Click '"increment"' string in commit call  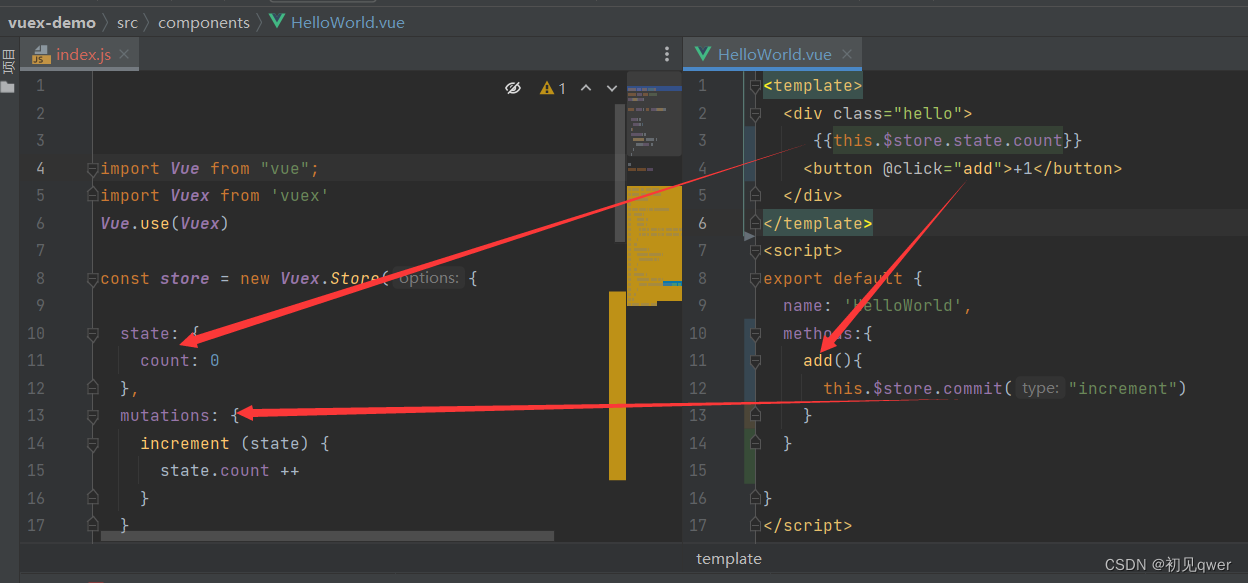1122,388
